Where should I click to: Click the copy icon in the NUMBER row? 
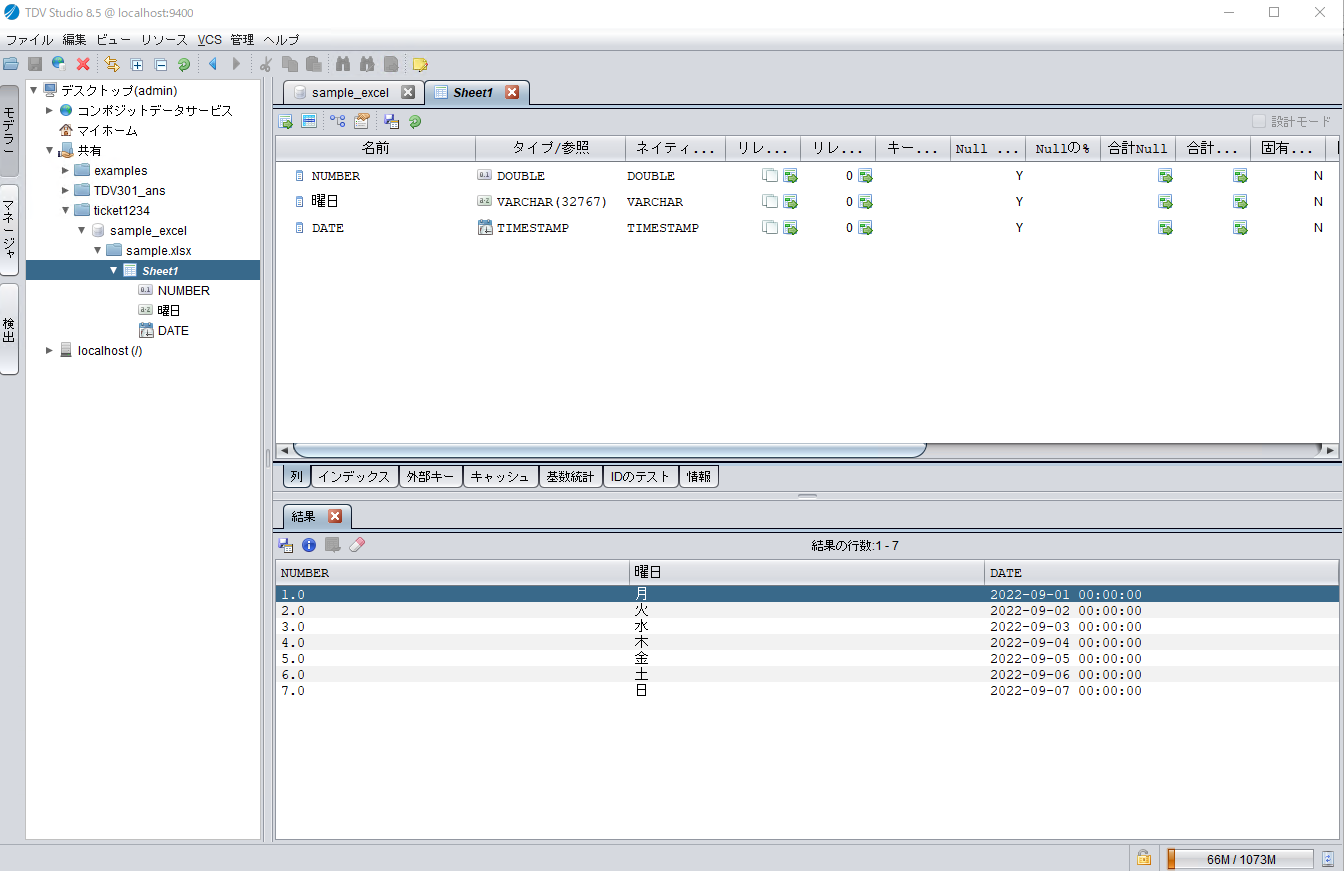pos(769,175)
